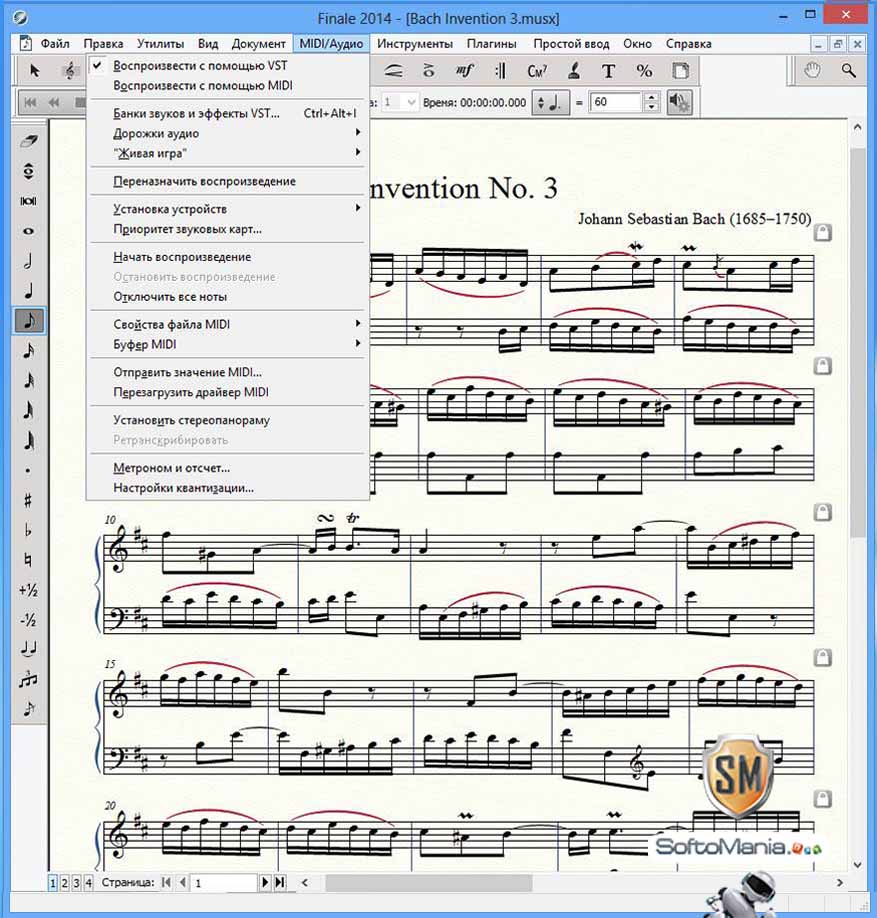Increase tempo with the up stepper arrow
The width and height of the screenshot is (877, 918).
651,97
